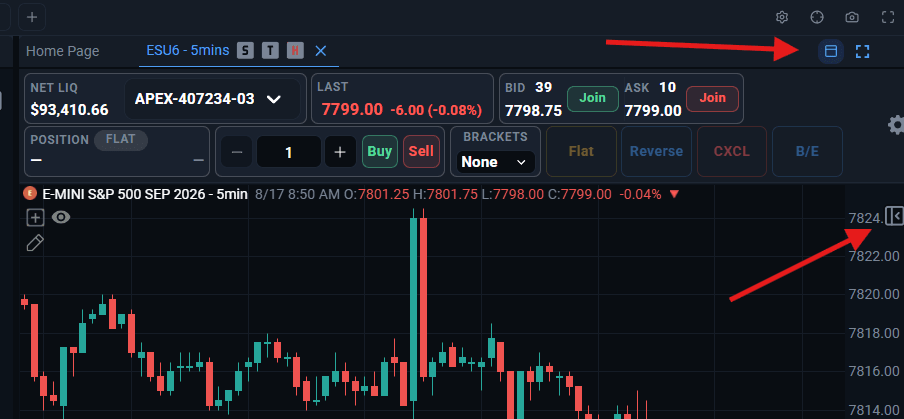Screen dimensions: 904x419
Task: Click the green Buy button
Action: coord(380,152)
